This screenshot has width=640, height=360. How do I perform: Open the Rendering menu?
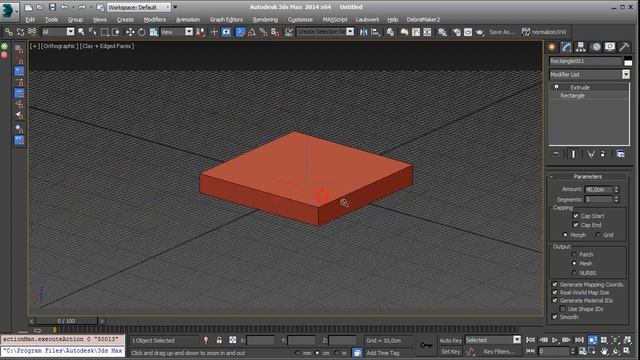265,20
